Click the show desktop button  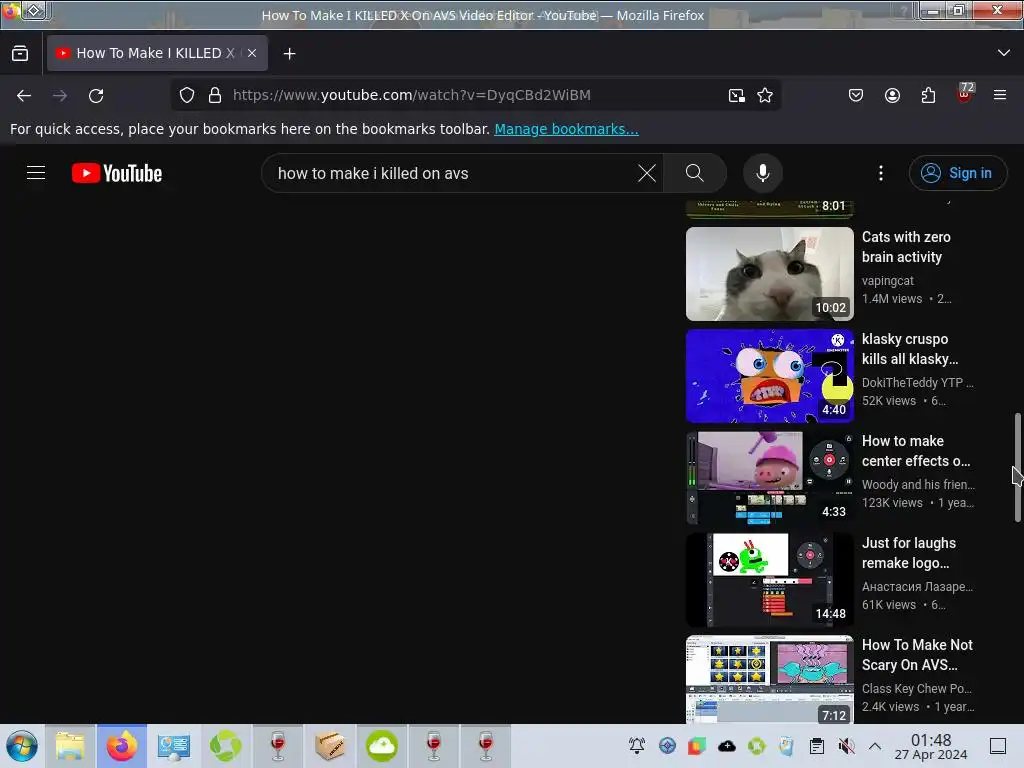click(998, 746)
